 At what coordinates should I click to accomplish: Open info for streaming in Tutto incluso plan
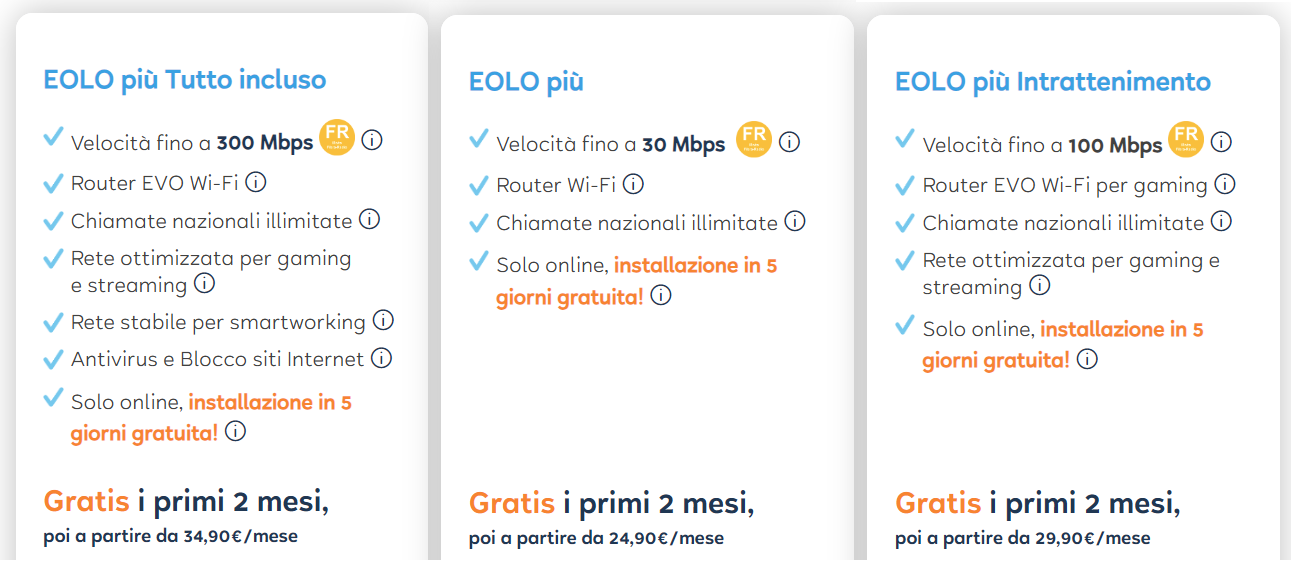coord(204,284)
